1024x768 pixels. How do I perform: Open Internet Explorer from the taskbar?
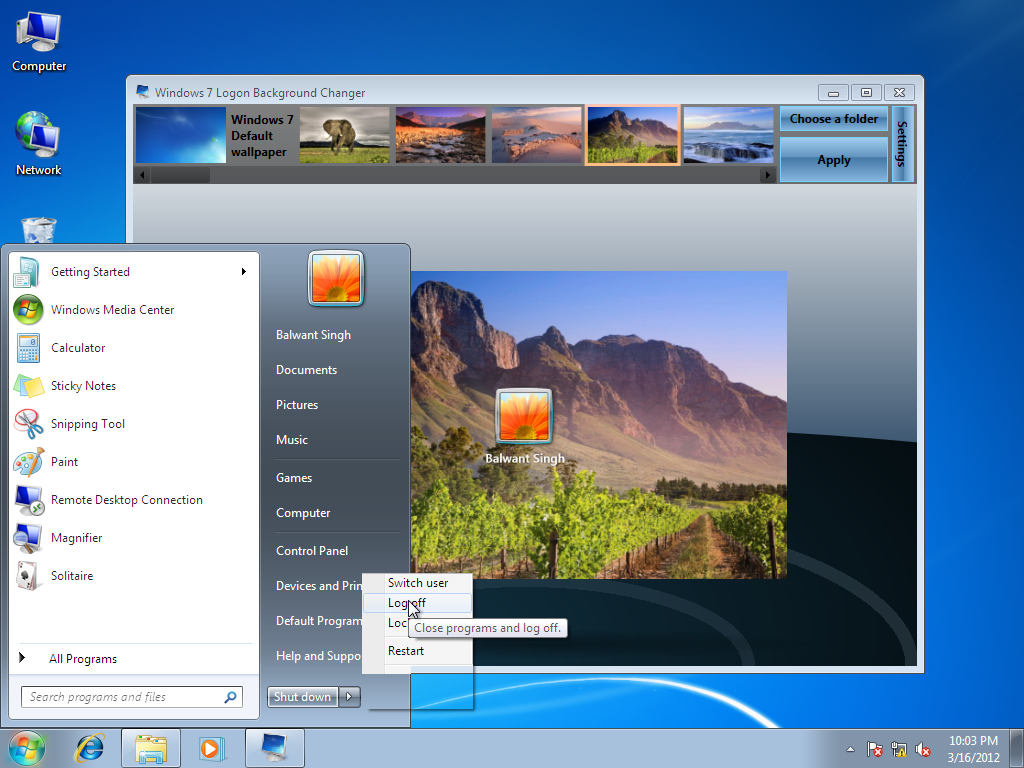pos(89,748)
